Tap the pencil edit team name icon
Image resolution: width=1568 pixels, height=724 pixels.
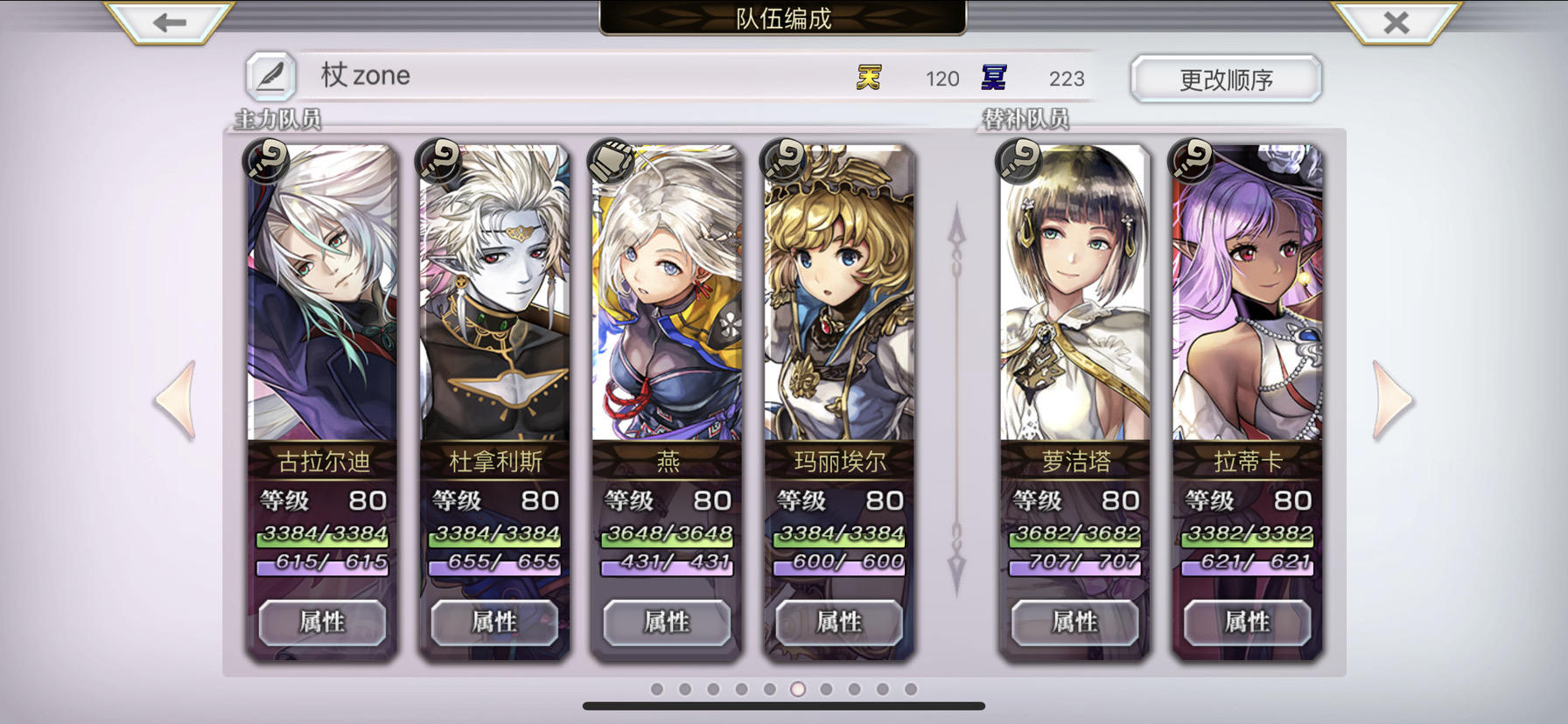[x=270, y=75]
